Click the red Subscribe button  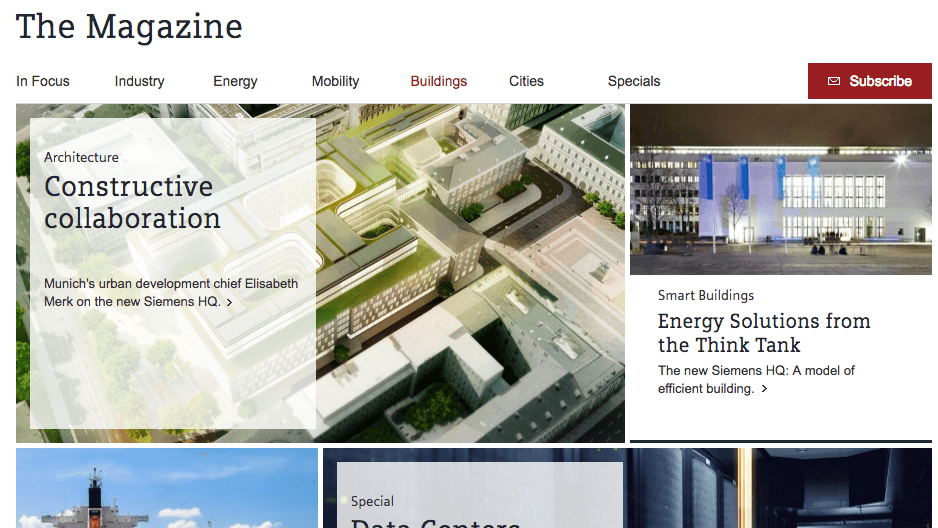pos(869,81)
